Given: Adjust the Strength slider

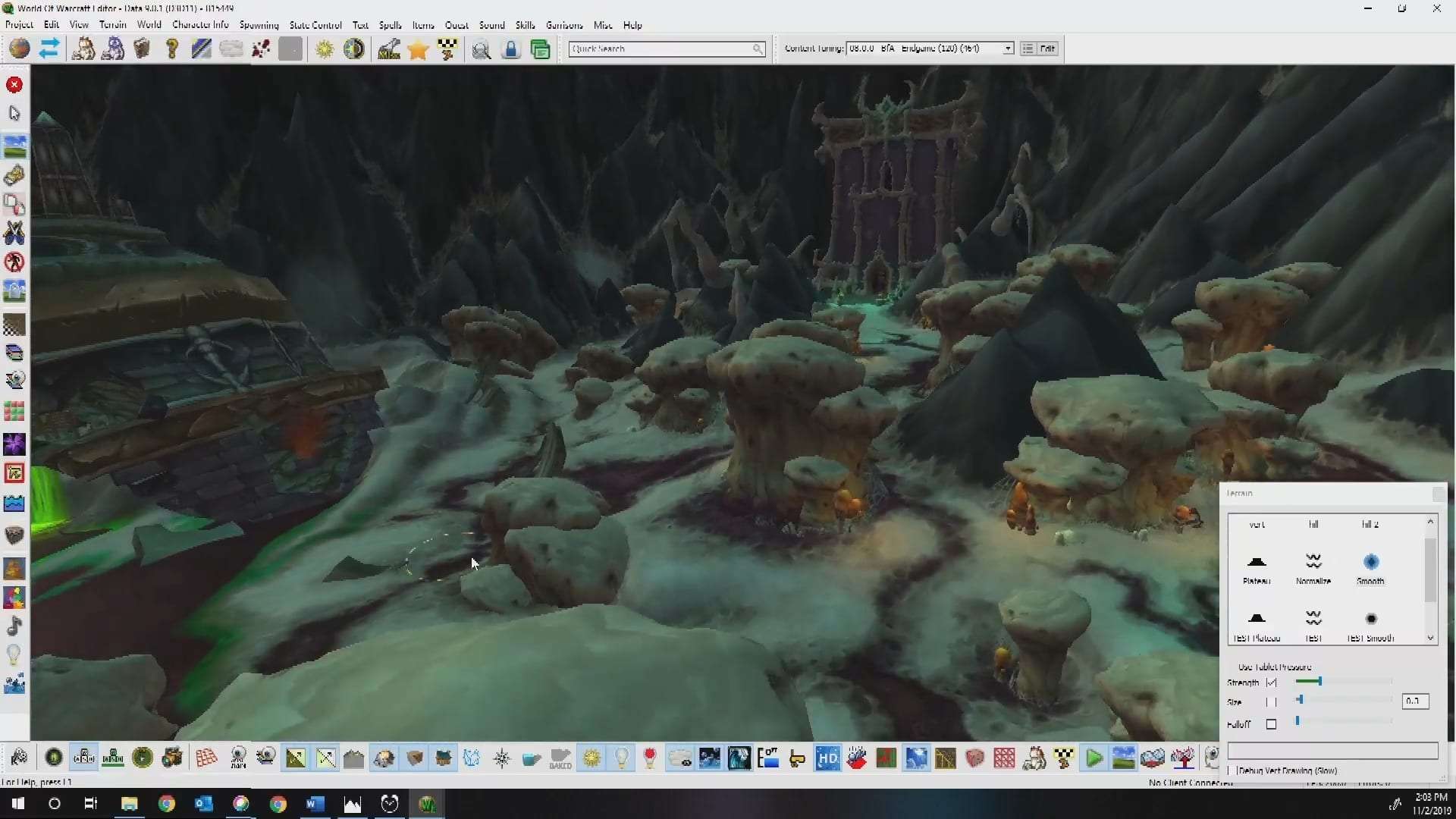Looking at the screenshot, I should click(x=1319, y=682).
